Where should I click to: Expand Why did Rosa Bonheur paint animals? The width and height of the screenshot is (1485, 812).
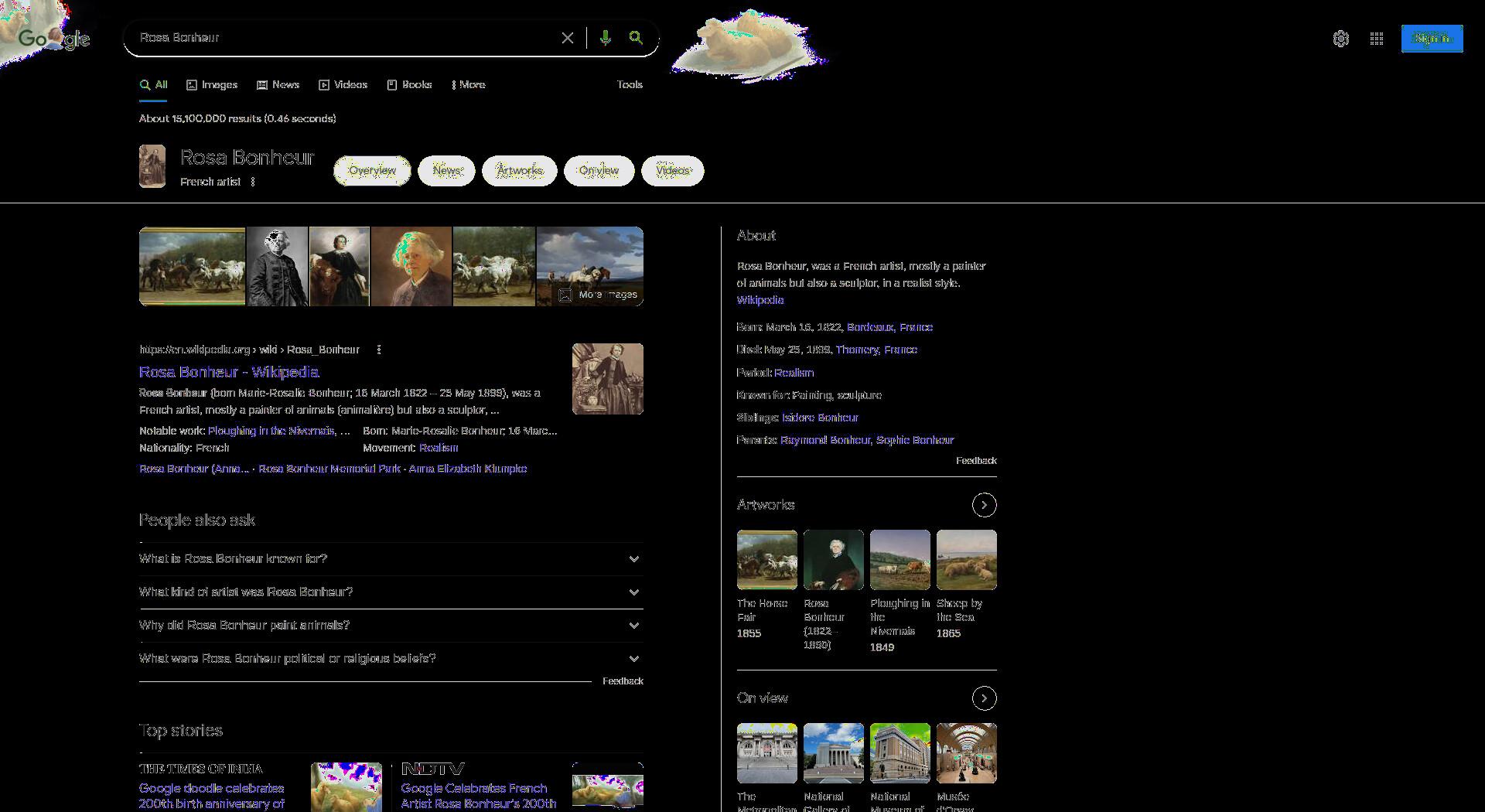(x=391, y=625)
